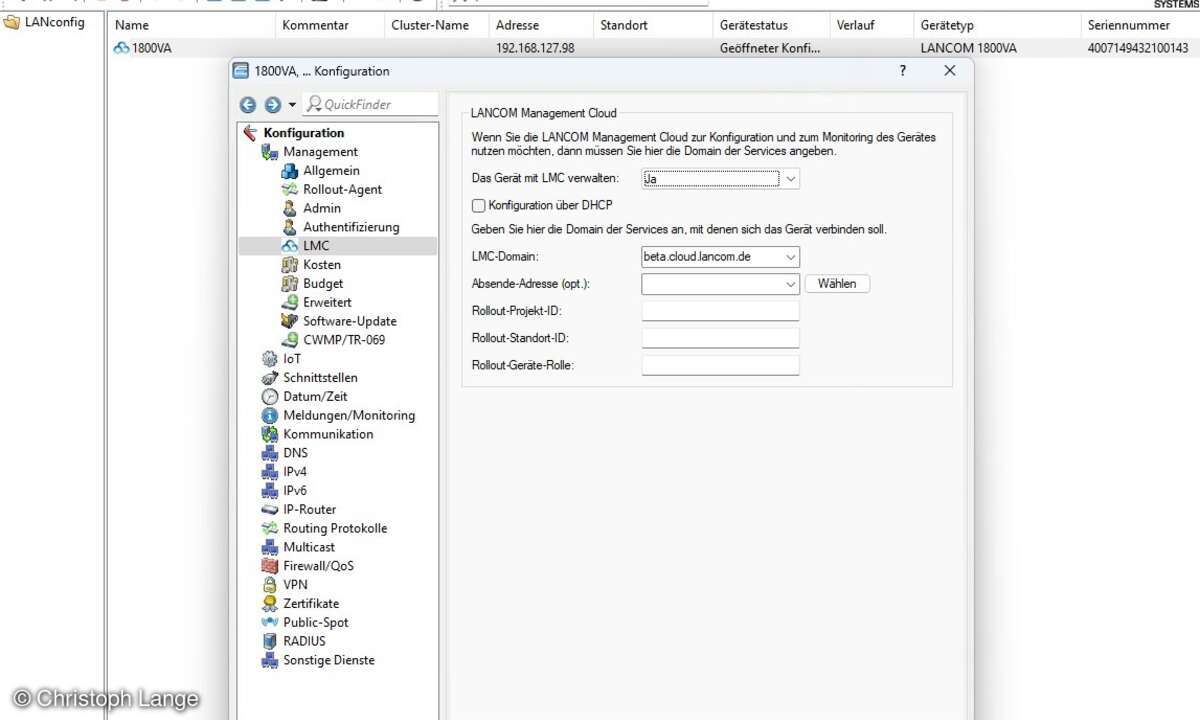Screen dimensions: 1200x720
Task: Click the Rollout-Projekt-ID field
Action: click(x=721, y=311)
